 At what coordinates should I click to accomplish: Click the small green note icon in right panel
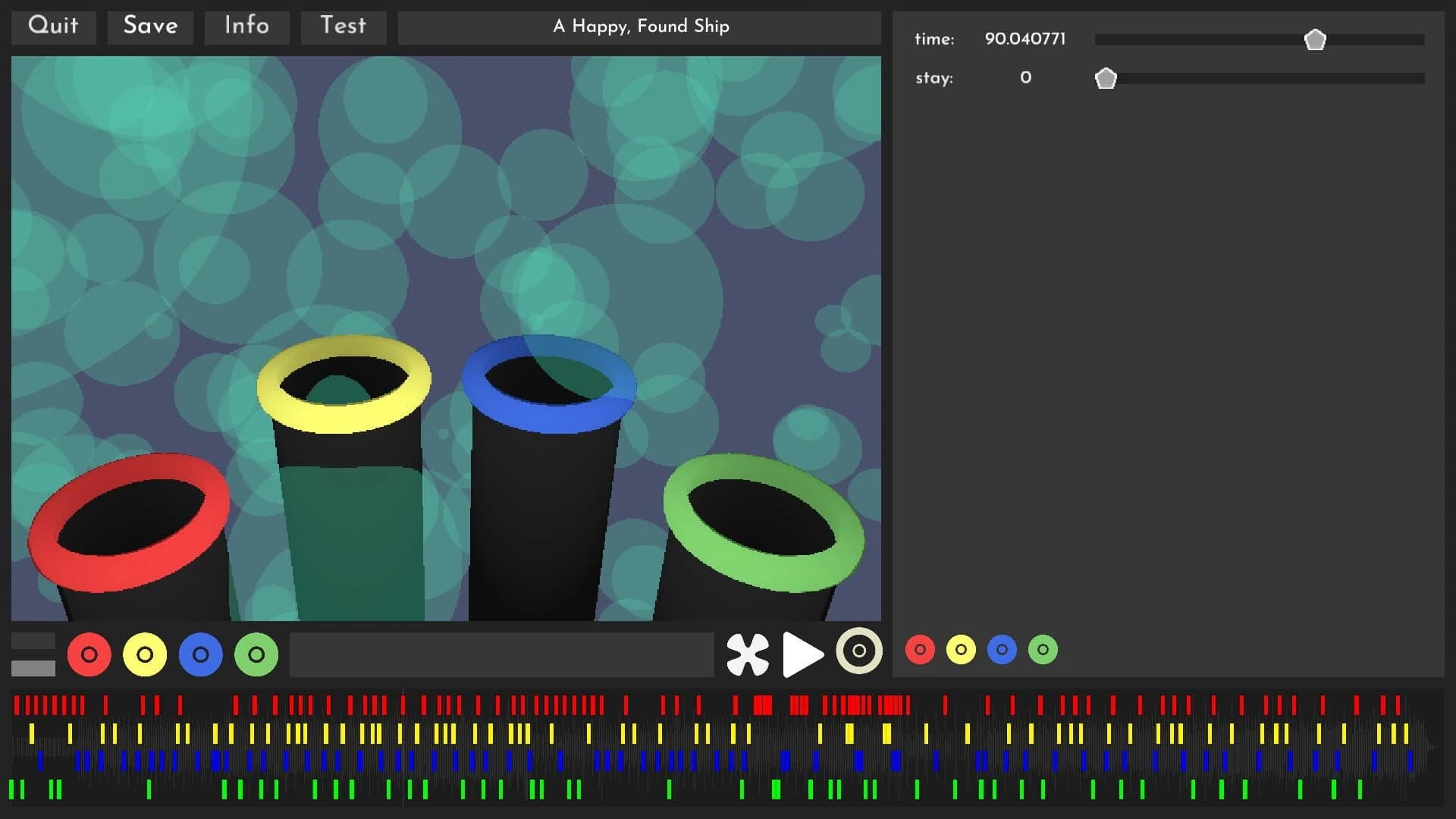tap(1043, 649)
